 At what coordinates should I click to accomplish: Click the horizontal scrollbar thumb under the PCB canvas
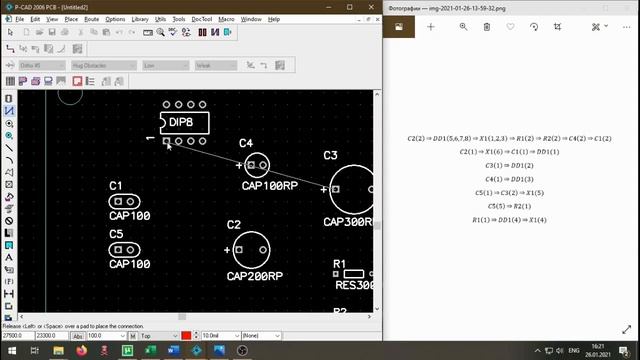point(182,317)
